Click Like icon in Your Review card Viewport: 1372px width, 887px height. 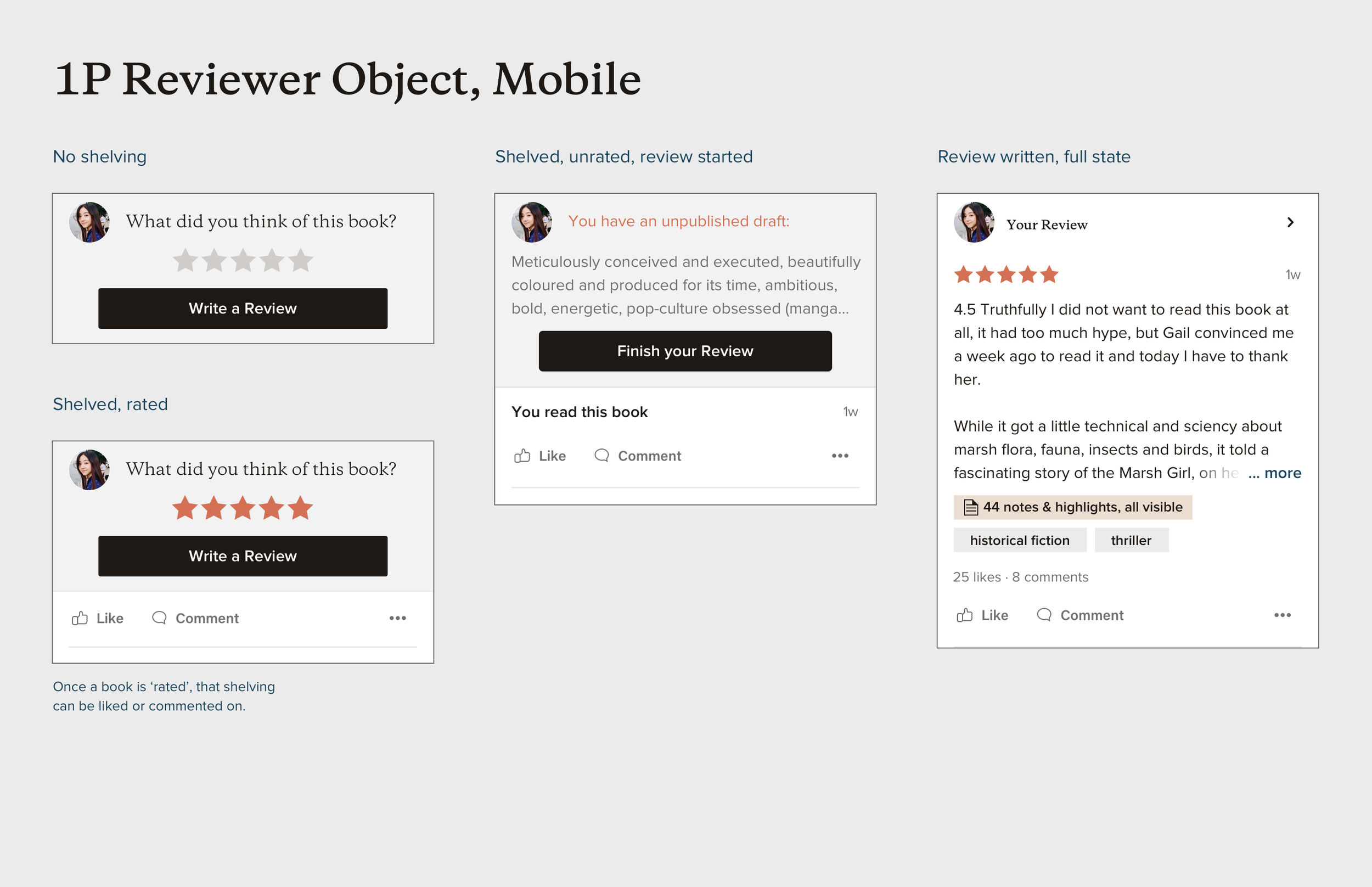click(x=964, y=615)
